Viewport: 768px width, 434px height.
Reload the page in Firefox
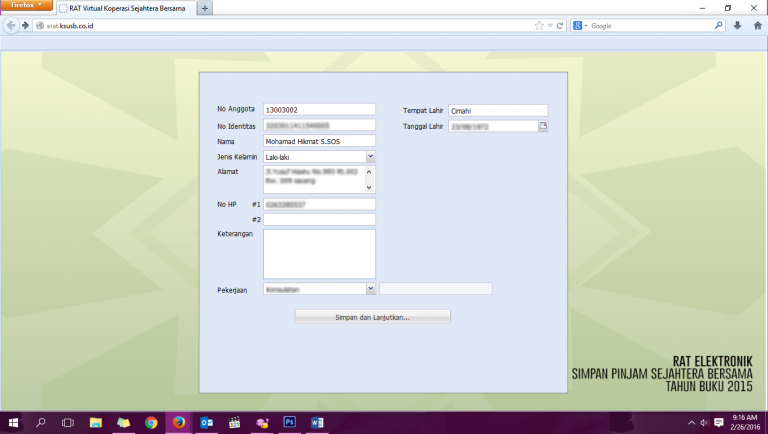[x=560, y=25]
